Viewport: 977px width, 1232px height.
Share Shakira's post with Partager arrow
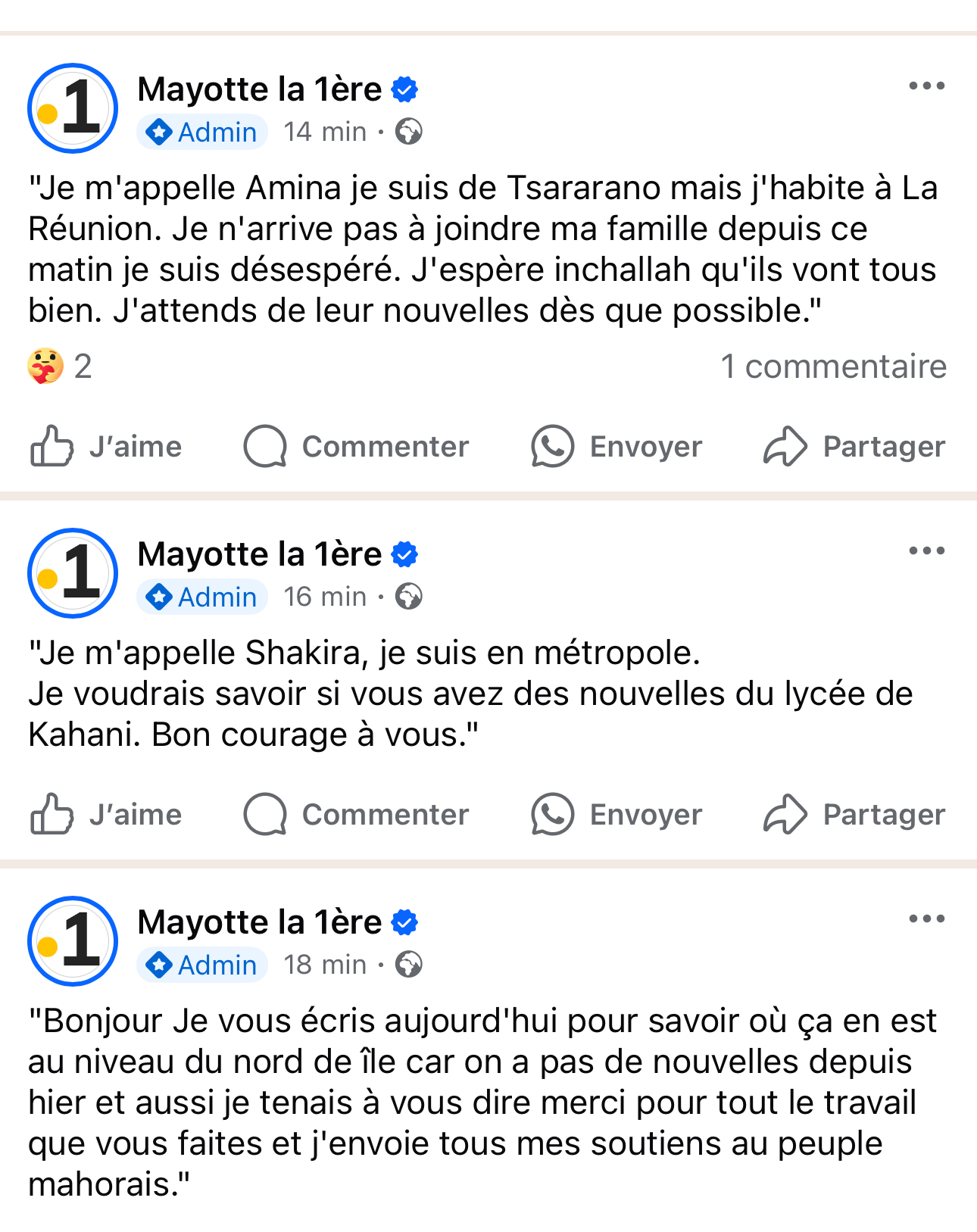click(854, 815)
